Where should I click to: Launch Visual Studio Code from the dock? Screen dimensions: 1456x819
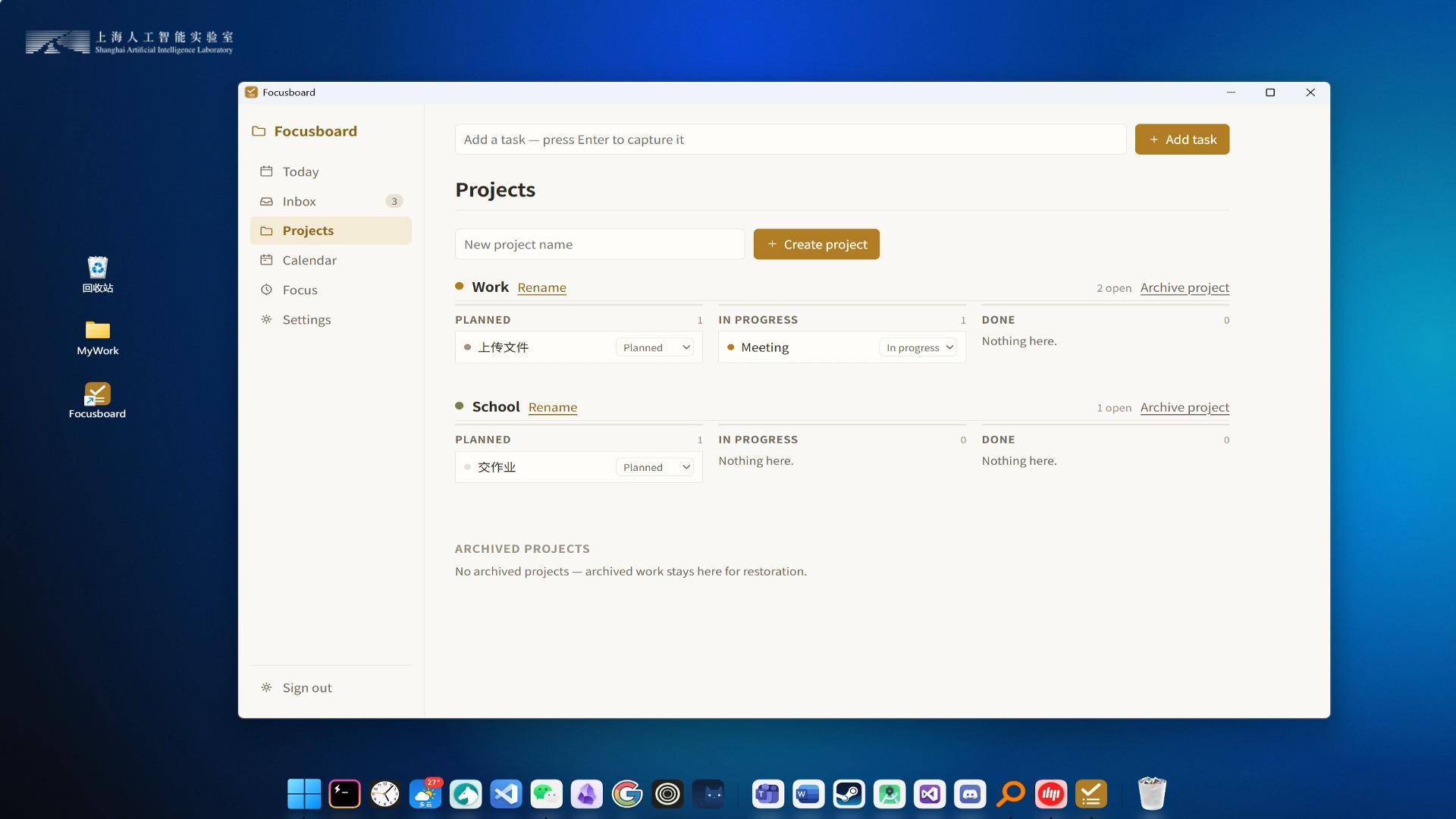[506, 794]
